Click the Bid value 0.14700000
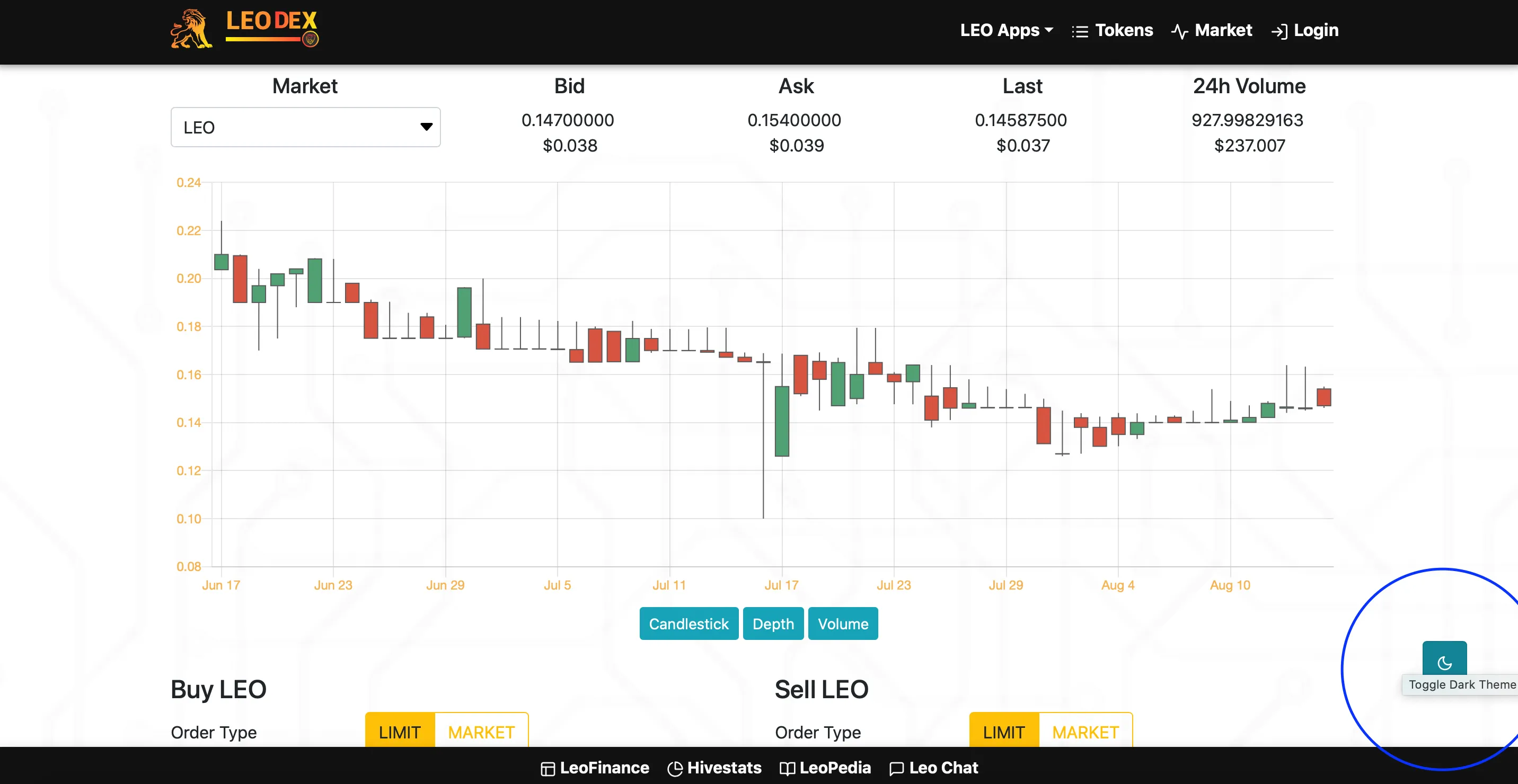 [x=568, y=120]
